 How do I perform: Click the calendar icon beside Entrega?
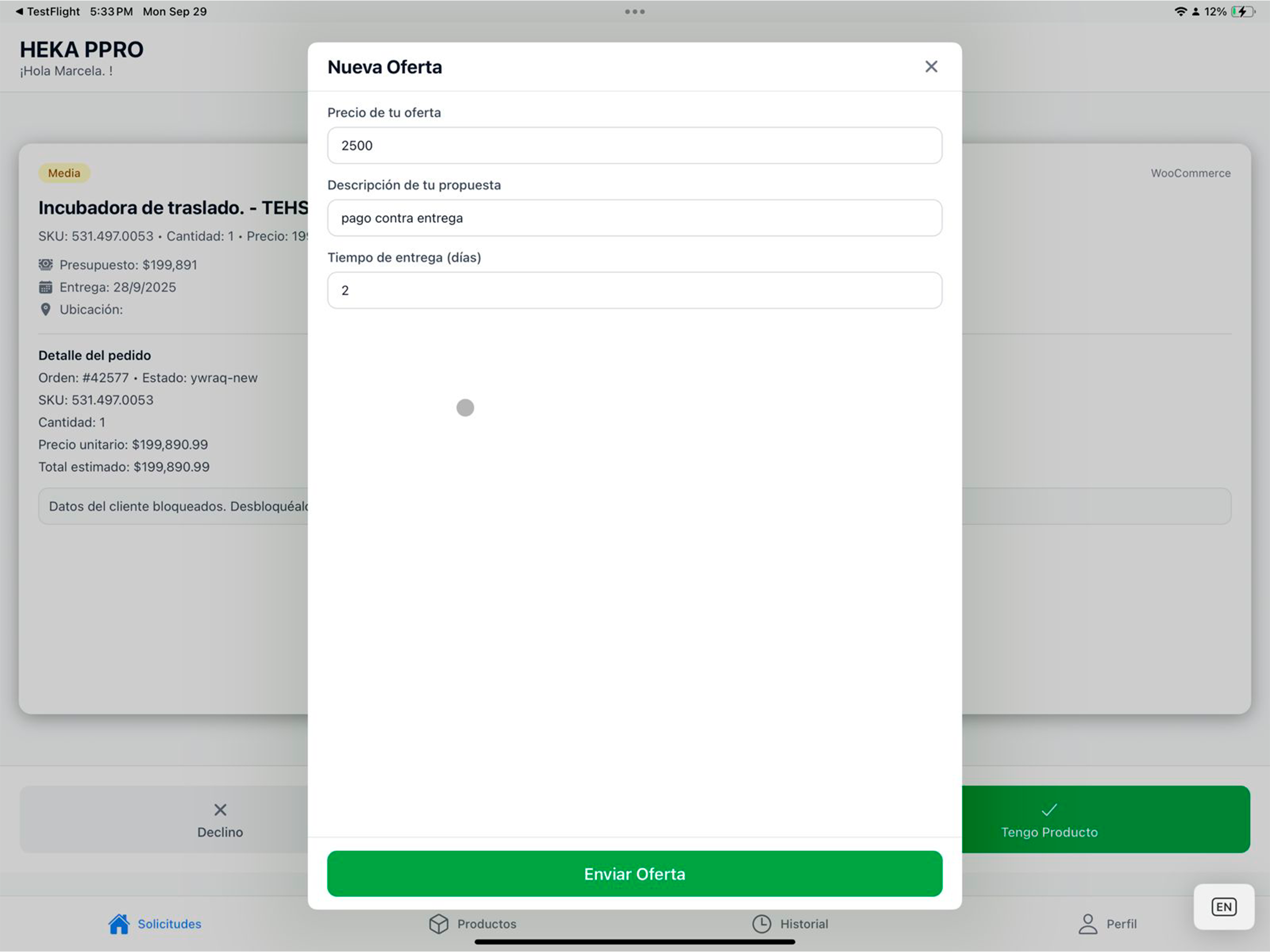[45, 287]
